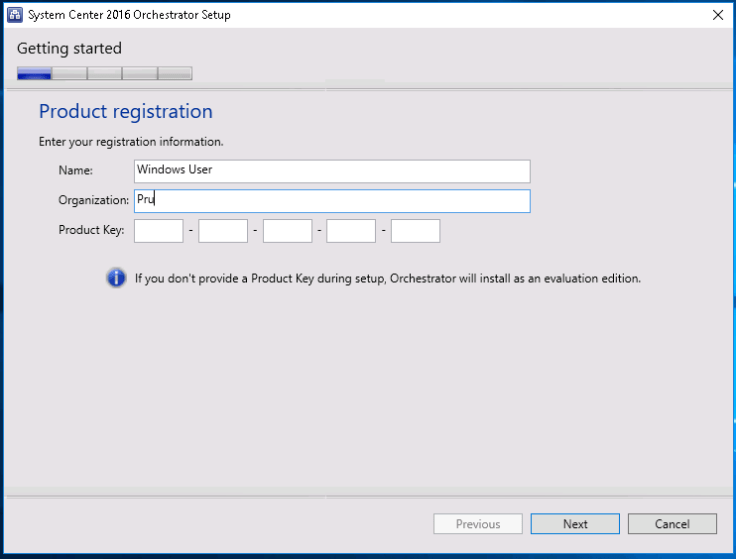
Task: Close the Orchestrator Setup window
Action: point(717,15)
